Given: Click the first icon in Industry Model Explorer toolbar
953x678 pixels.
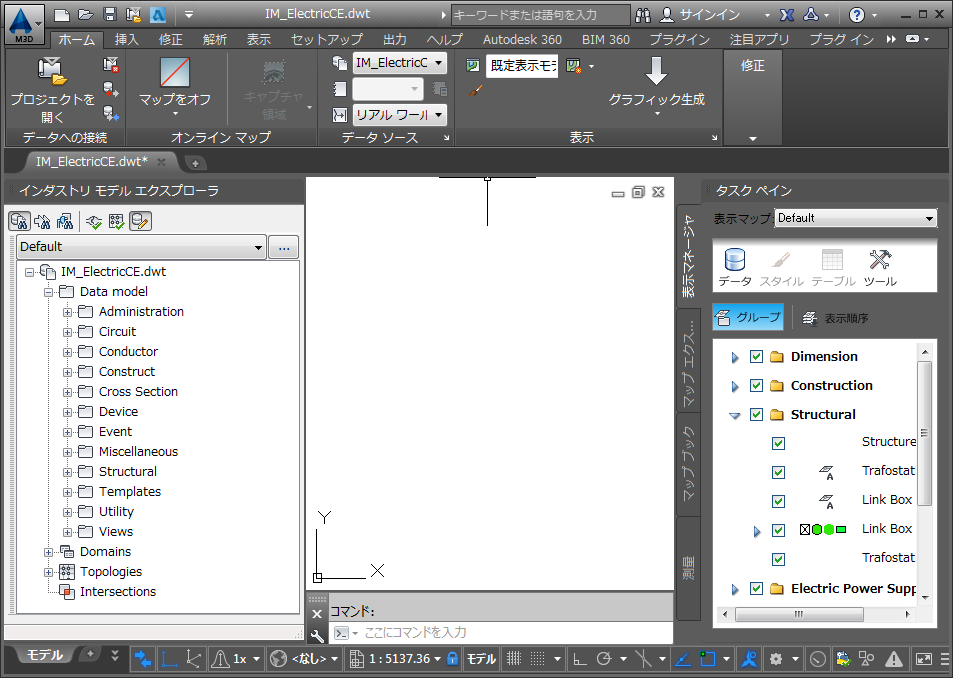Looking at the screenshot, I should [19, 221].
